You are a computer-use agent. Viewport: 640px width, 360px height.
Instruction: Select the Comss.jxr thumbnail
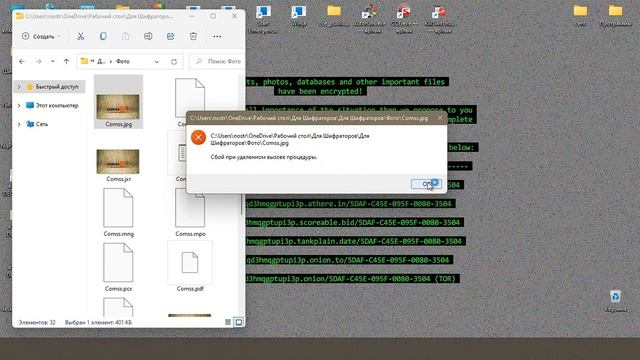coord(118,161)
